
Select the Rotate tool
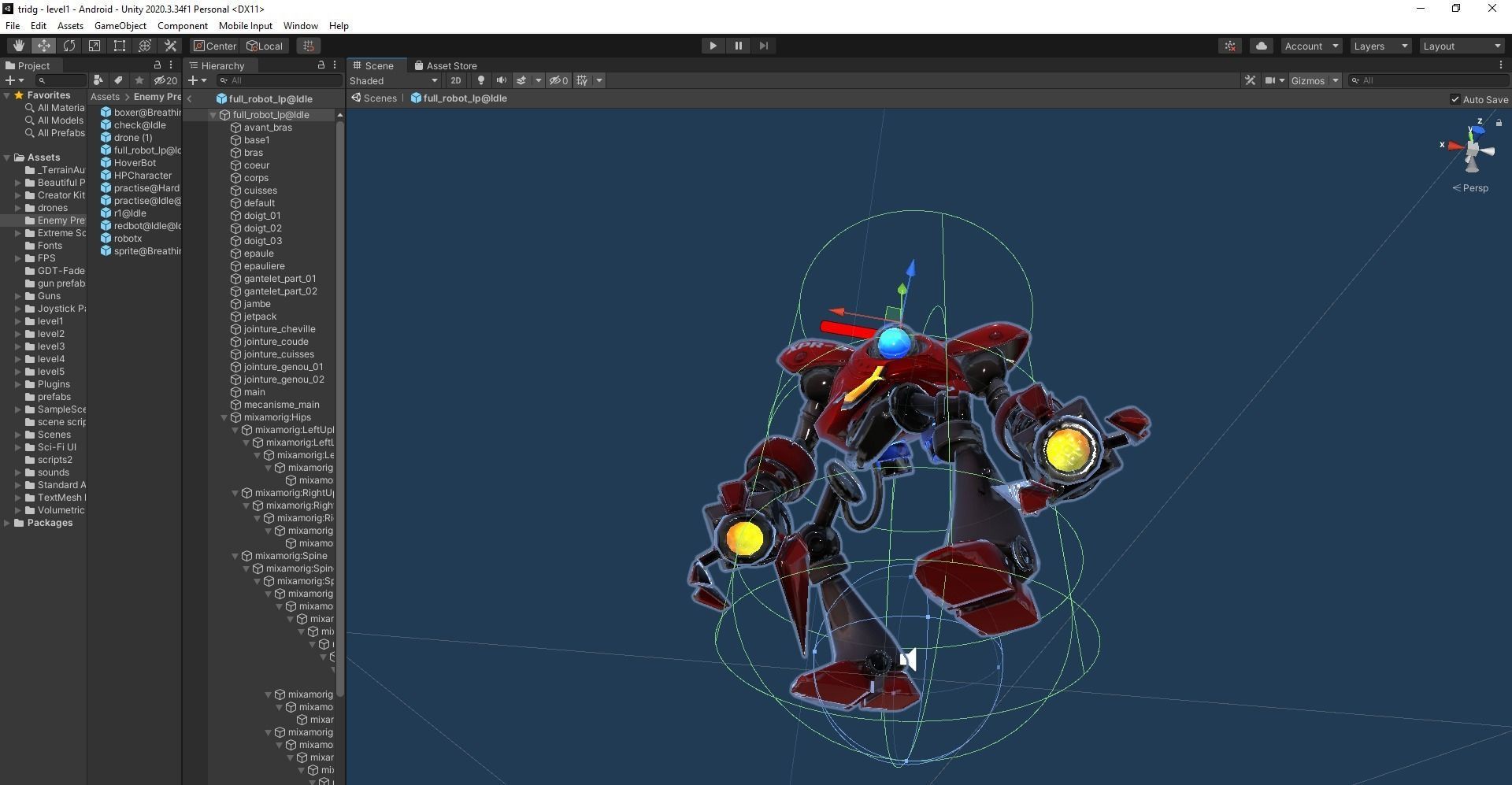(69, 46)
